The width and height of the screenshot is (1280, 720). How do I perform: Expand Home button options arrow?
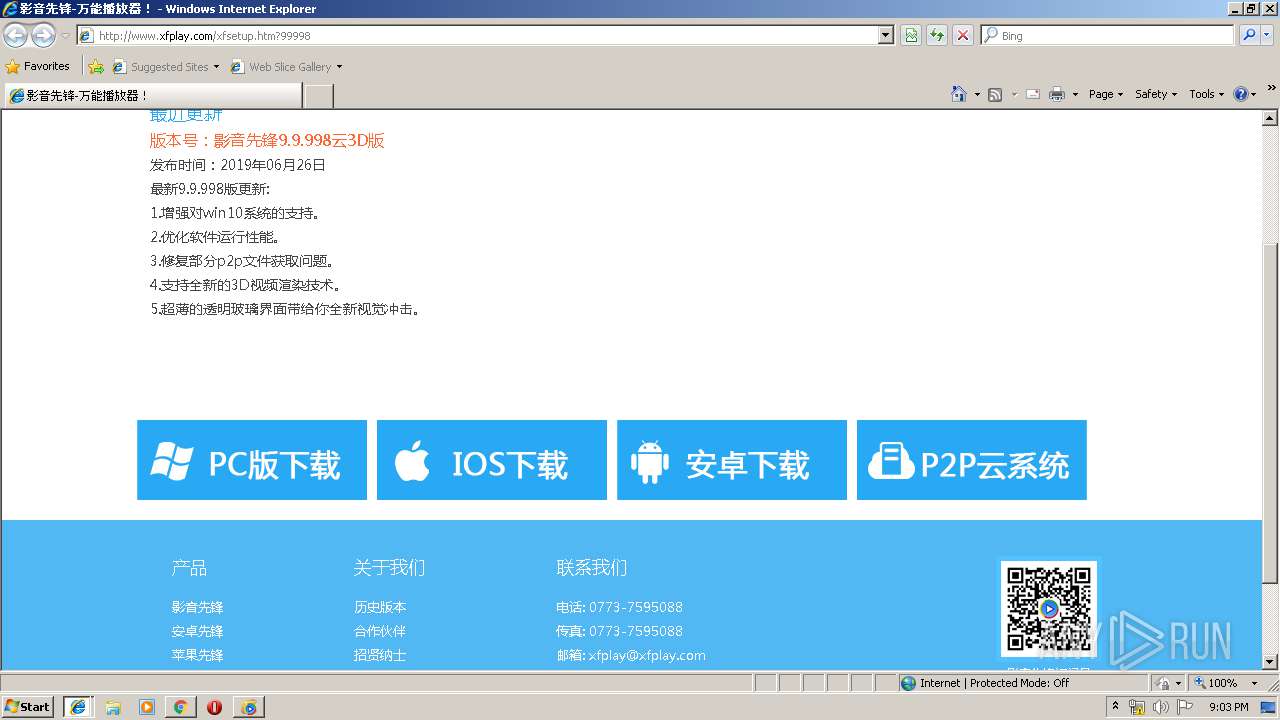(x=976, y=94)
